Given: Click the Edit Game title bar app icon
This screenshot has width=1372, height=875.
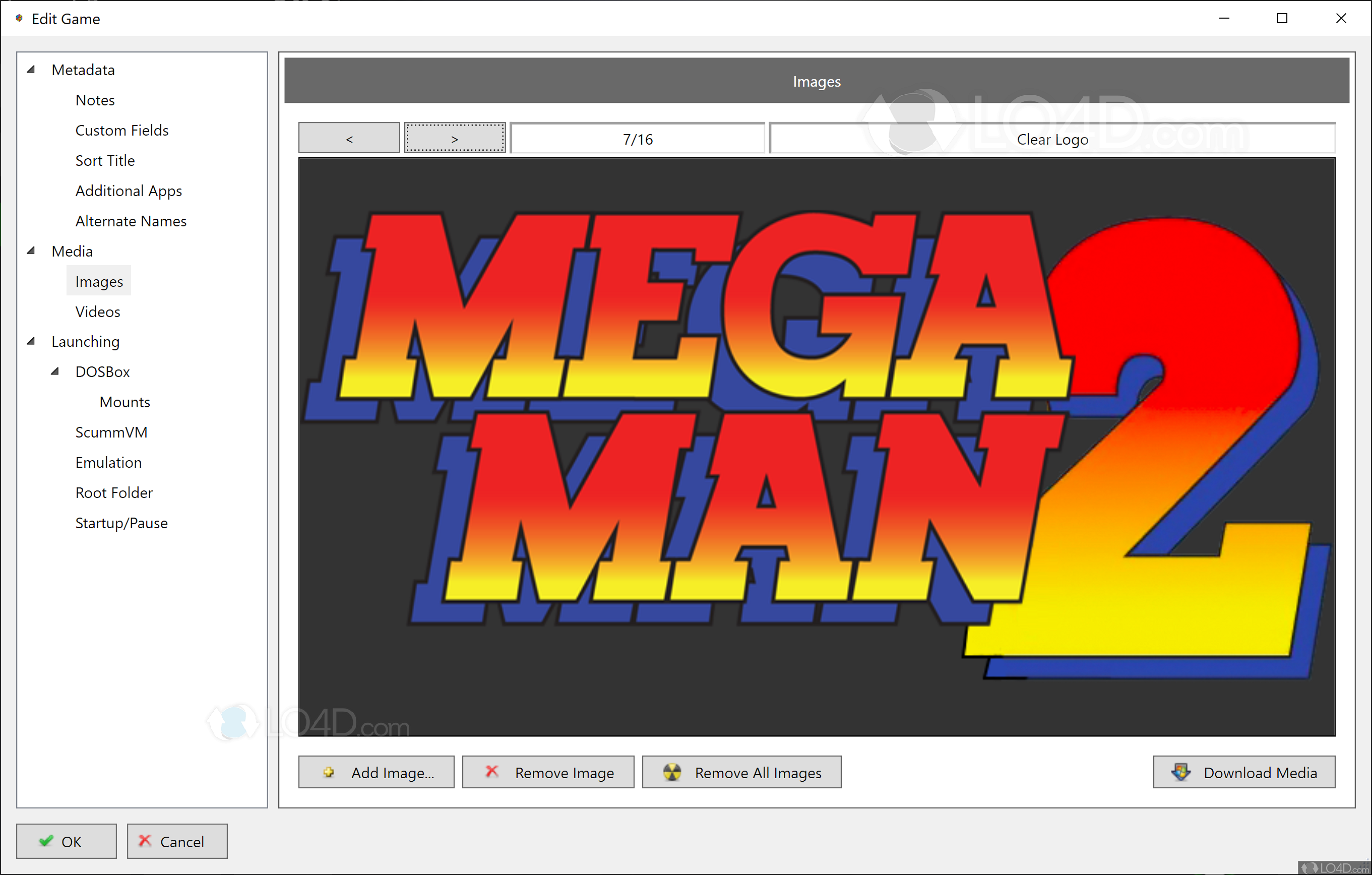Looking at the screenshot, I should [19, 19].
